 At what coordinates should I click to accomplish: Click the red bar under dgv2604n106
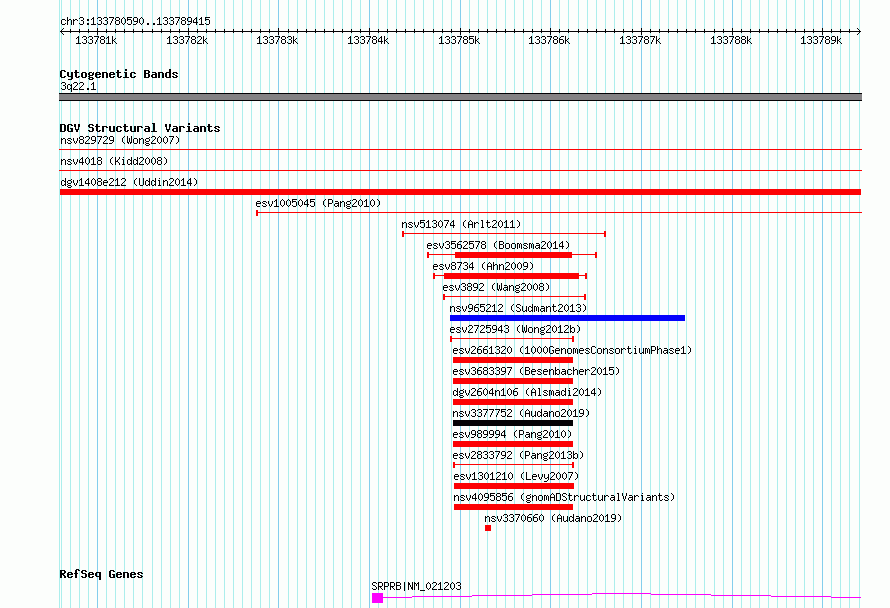[x=513, y=402]
